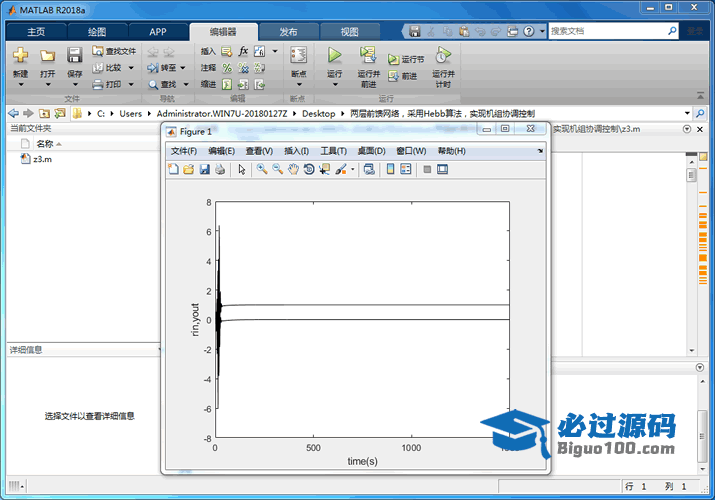Click Figure 1 open file icon
The image size is (715, 500).
pos(188,170)
